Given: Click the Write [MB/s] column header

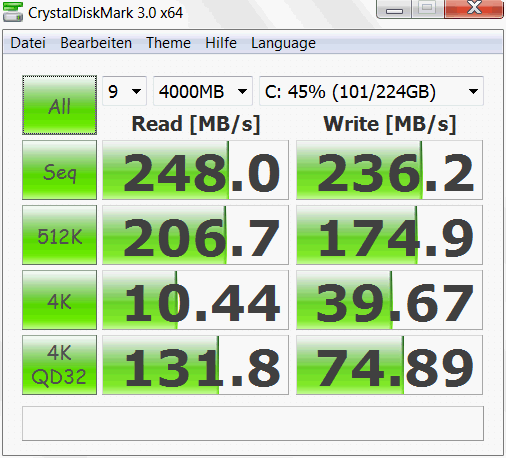Looking at the screenshot, I should click(390, 124).
